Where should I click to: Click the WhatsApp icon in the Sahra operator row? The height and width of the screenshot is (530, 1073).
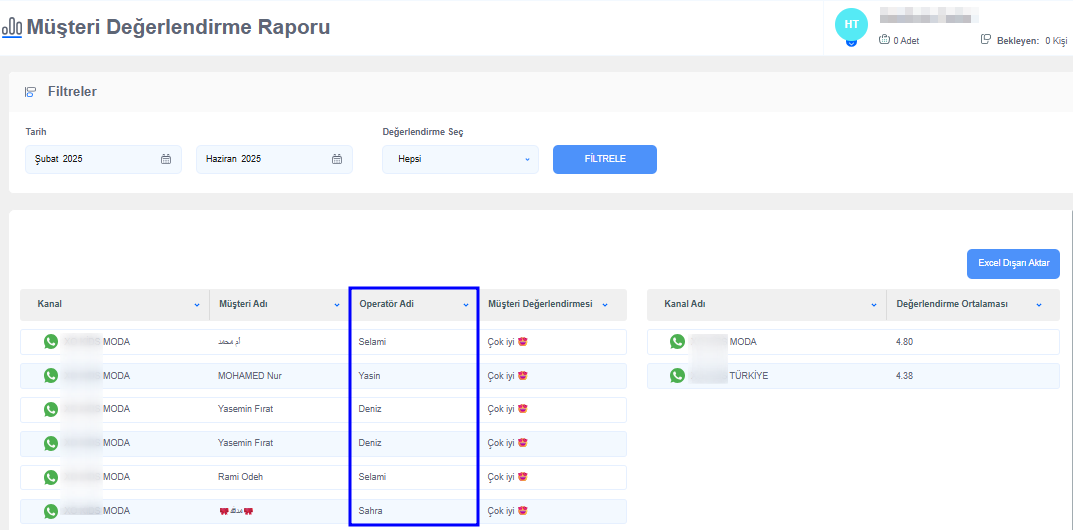tap(51, 511)
